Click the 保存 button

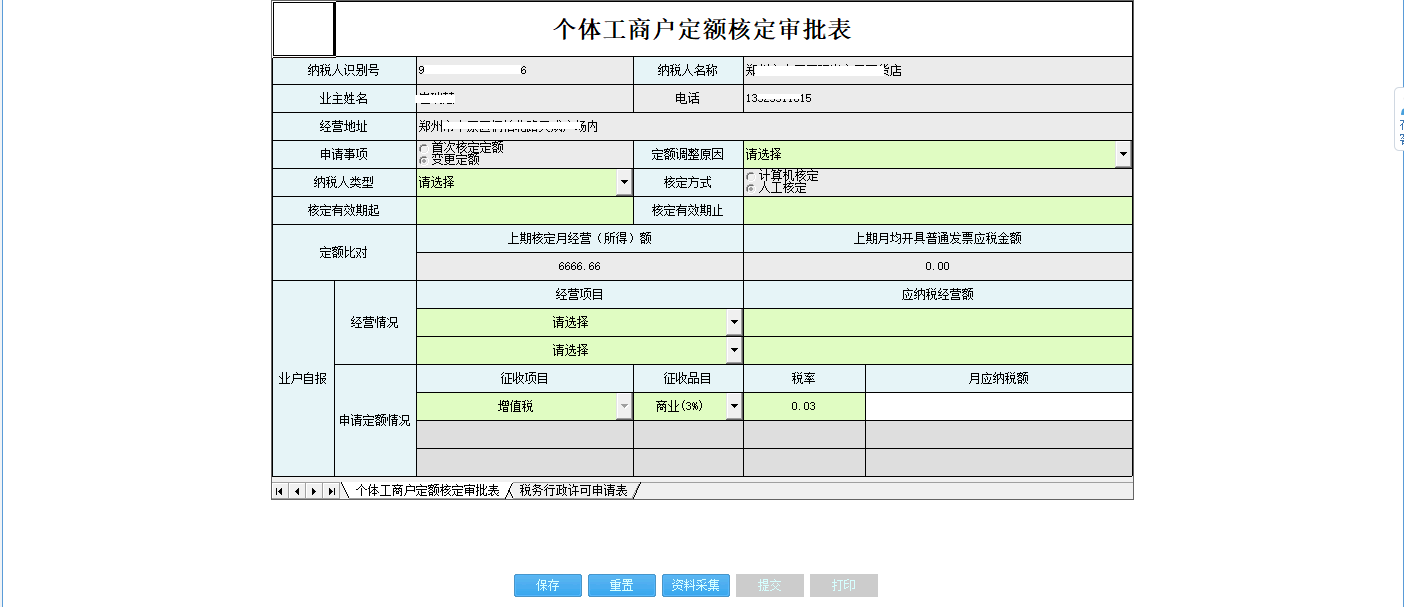[547, 585]
